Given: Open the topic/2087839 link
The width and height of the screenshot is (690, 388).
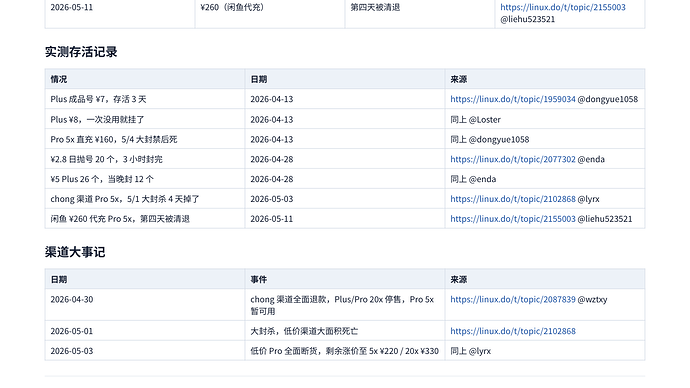Looking at the screenshot, I should pyautogui.click(x=513, y=299).
